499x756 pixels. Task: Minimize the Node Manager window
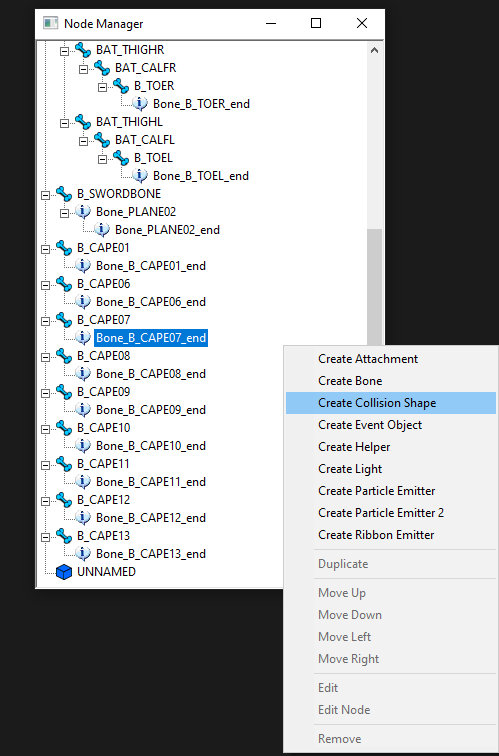pyautogui.click(x=271, y=23)
